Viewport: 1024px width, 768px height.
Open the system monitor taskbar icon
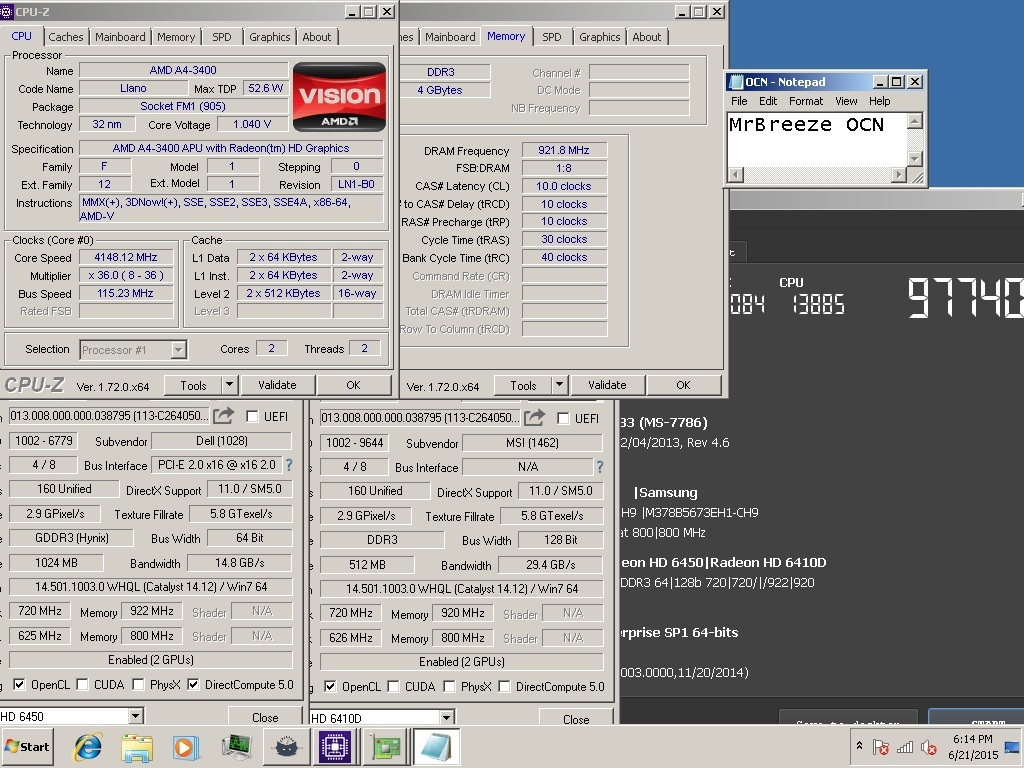pos(236,747)
